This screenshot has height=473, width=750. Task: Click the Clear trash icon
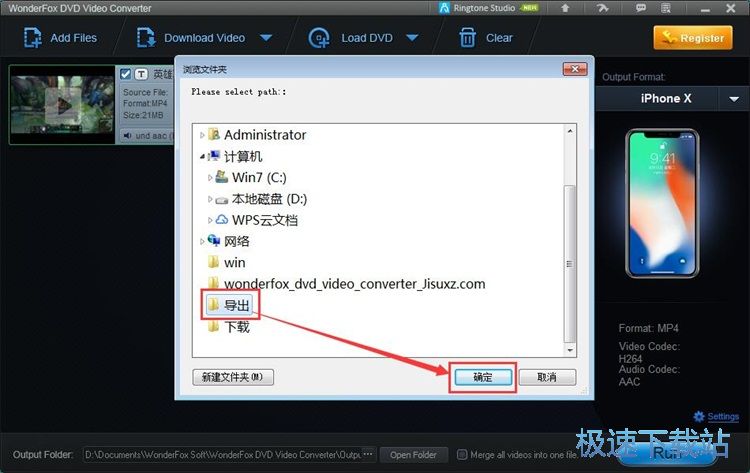(467, 38)
